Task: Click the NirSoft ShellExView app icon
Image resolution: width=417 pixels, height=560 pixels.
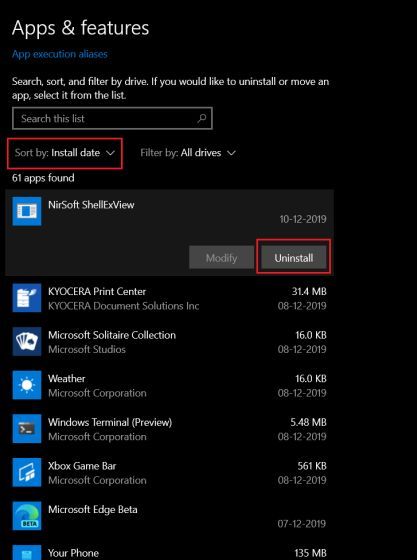Action: [x=27, y=211]
